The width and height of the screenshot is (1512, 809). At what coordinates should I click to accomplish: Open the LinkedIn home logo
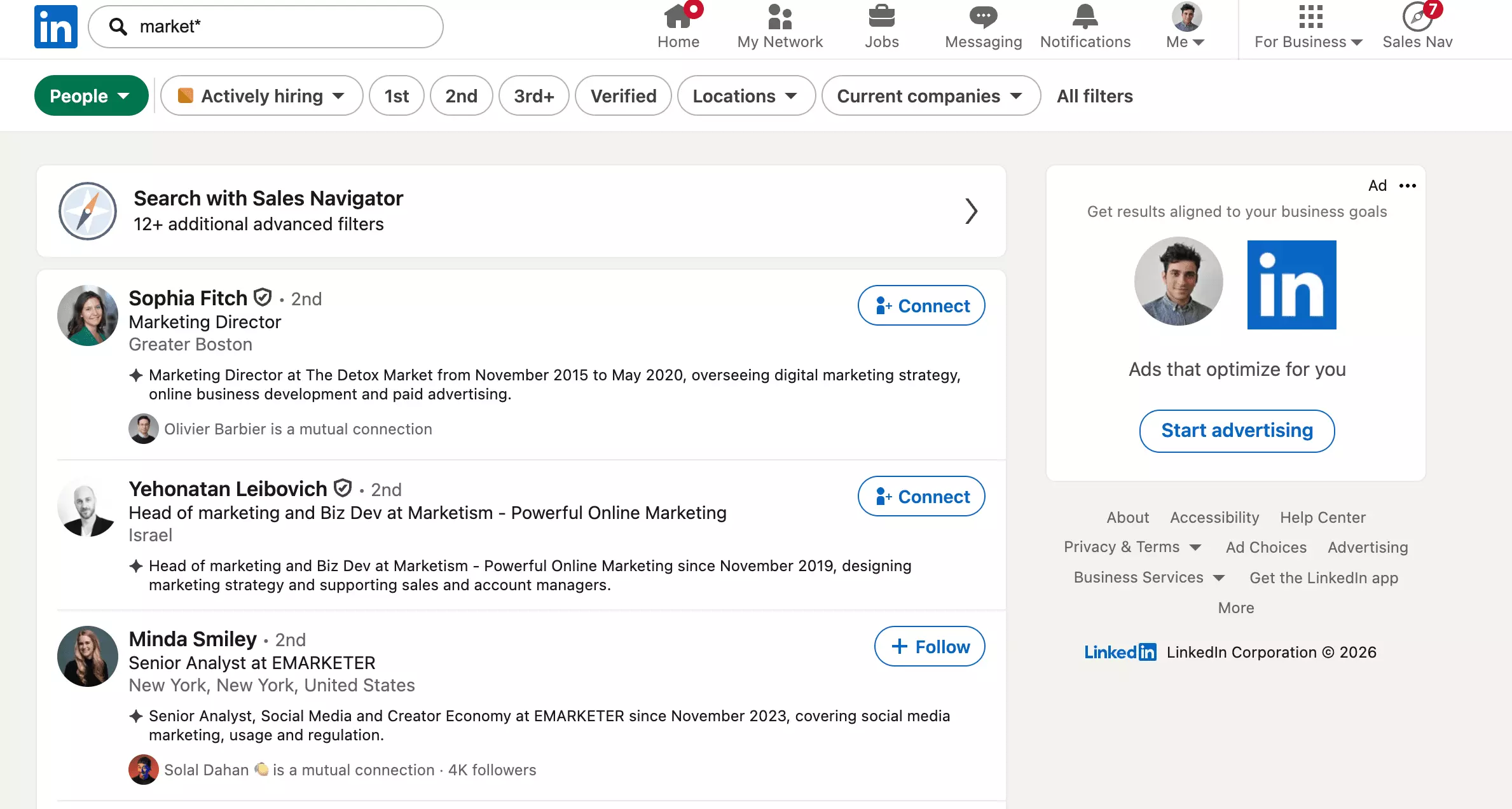[56, 27]
